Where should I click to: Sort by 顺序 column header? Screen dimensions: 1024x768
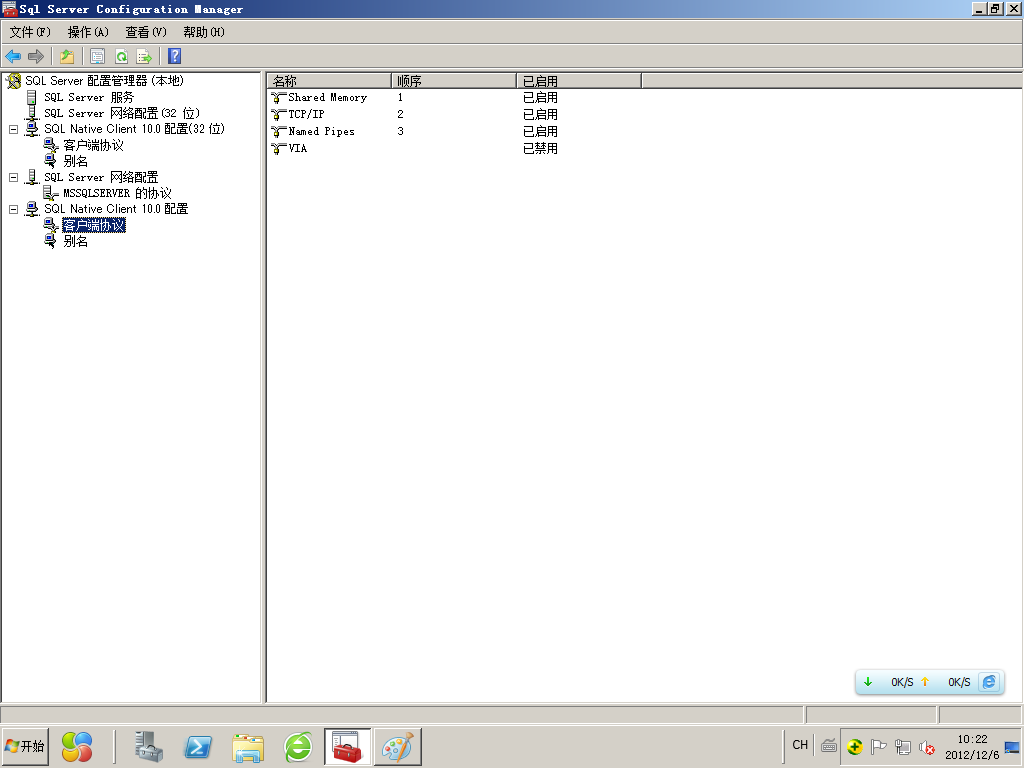click(454, 81)
